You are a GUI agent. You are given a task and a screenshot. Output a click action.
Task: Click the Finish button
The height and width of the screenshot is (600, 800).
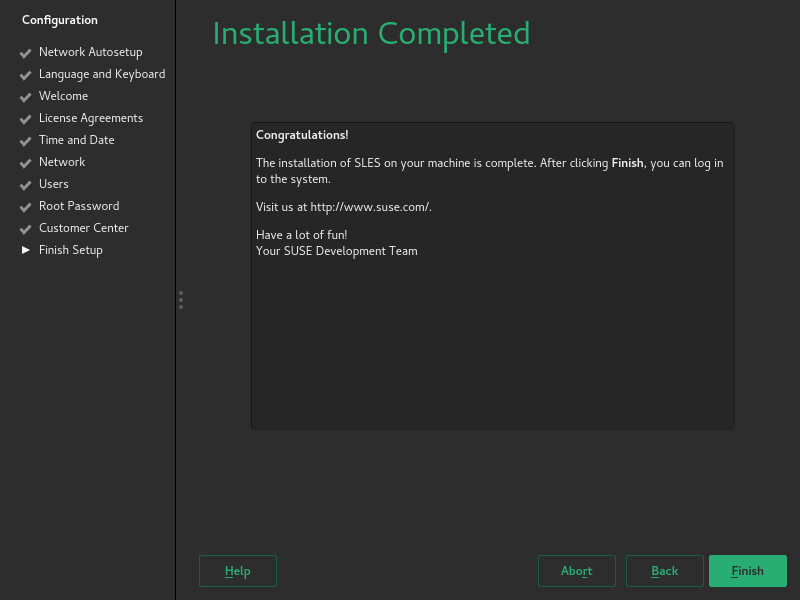click(x=747, y=571)
